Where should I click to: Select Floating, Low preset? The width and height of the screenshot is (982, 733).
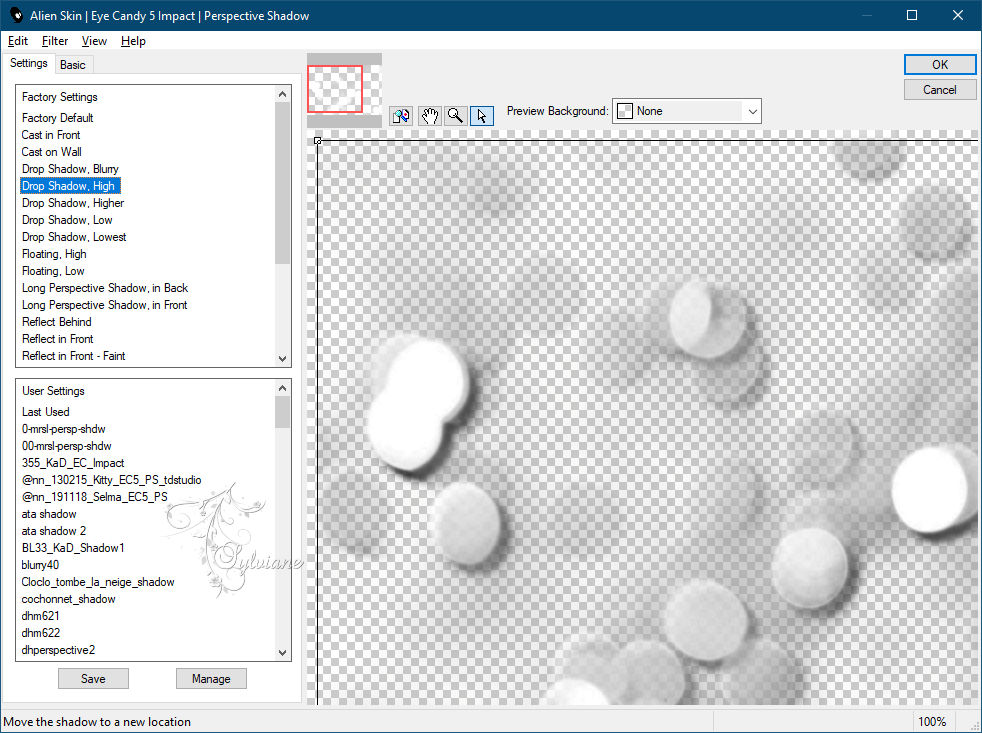53,271
